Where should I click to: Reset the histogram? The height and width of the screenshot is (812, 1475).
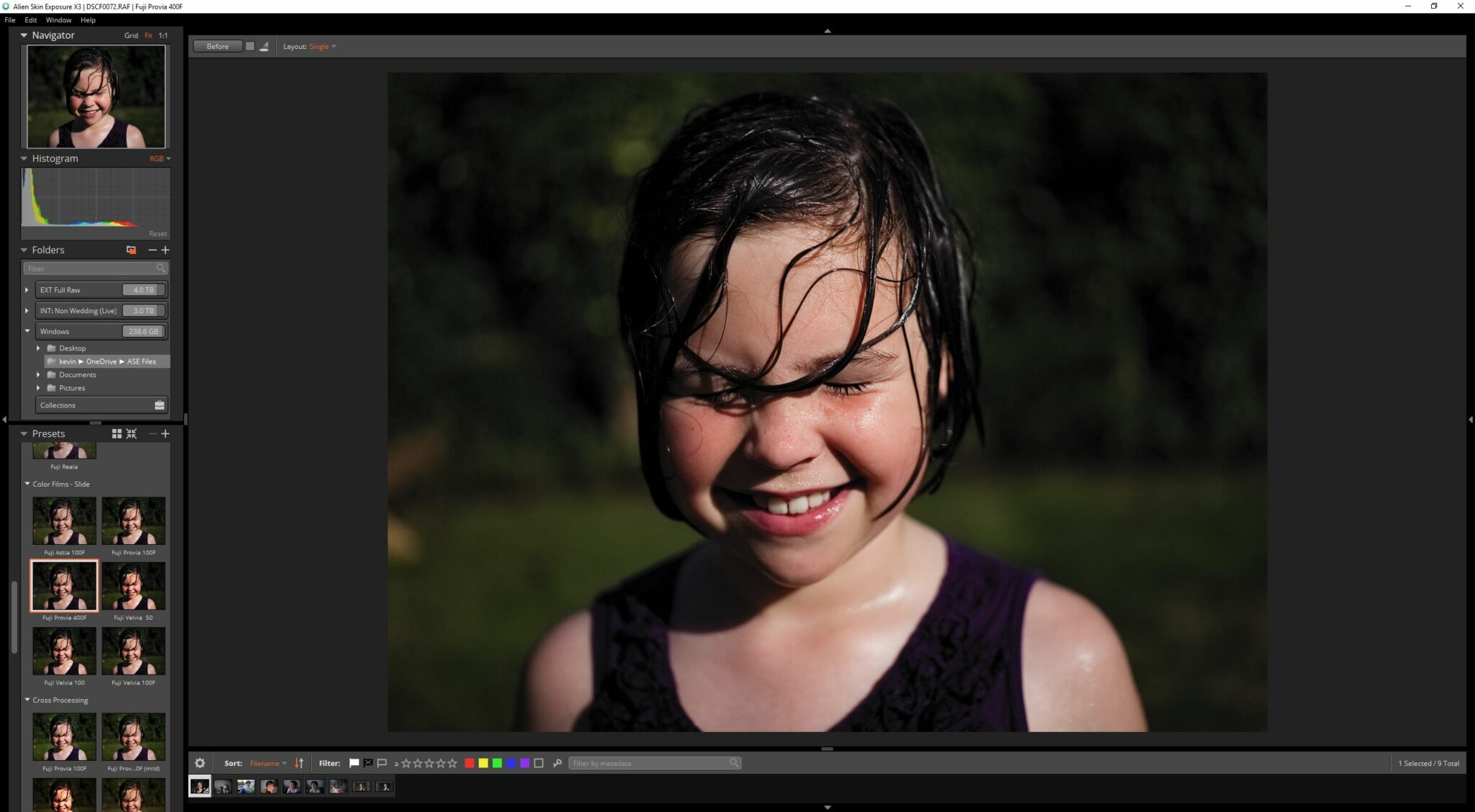tap(158, 234)
